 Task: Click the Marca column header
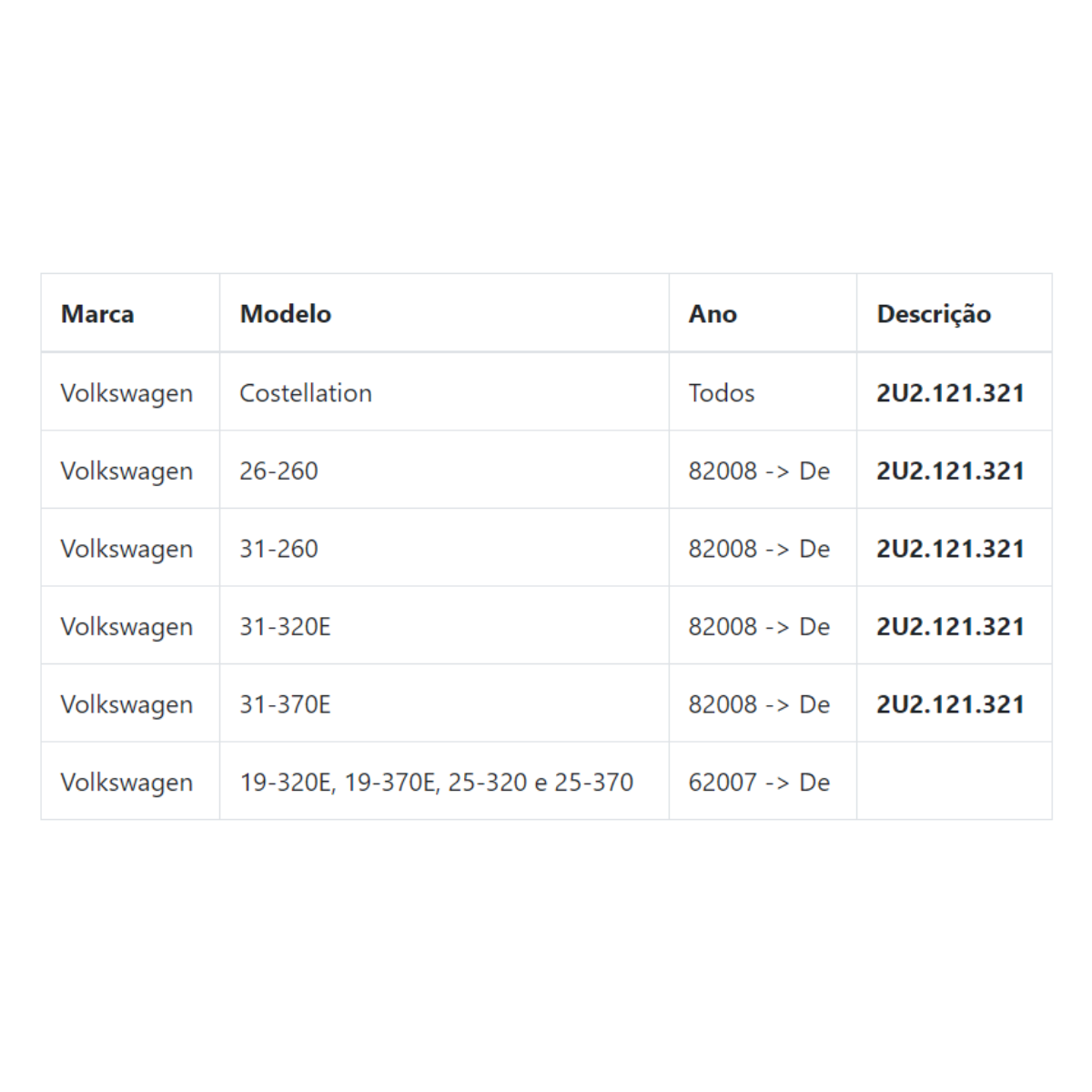(130, 313)
